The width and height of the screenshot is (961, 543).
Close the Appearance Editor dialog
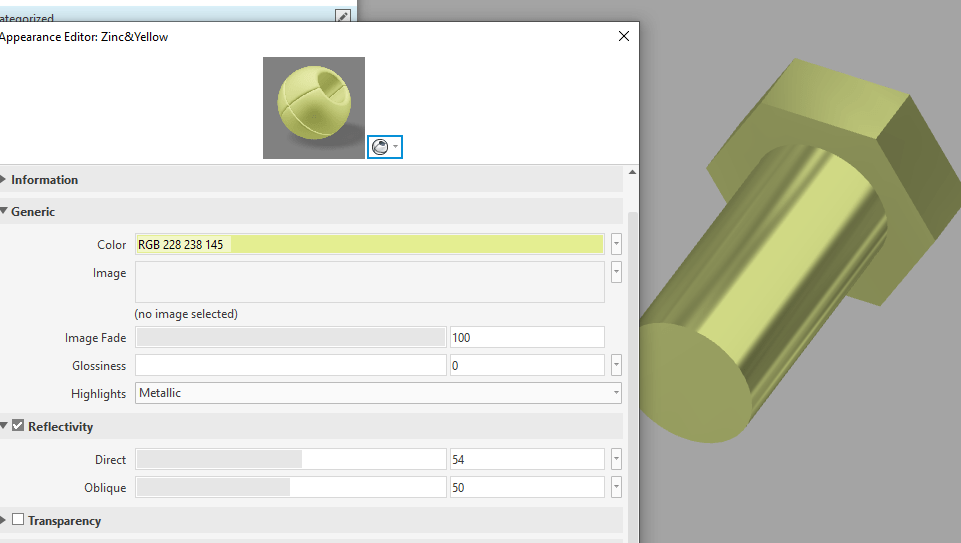click(624, 36)
